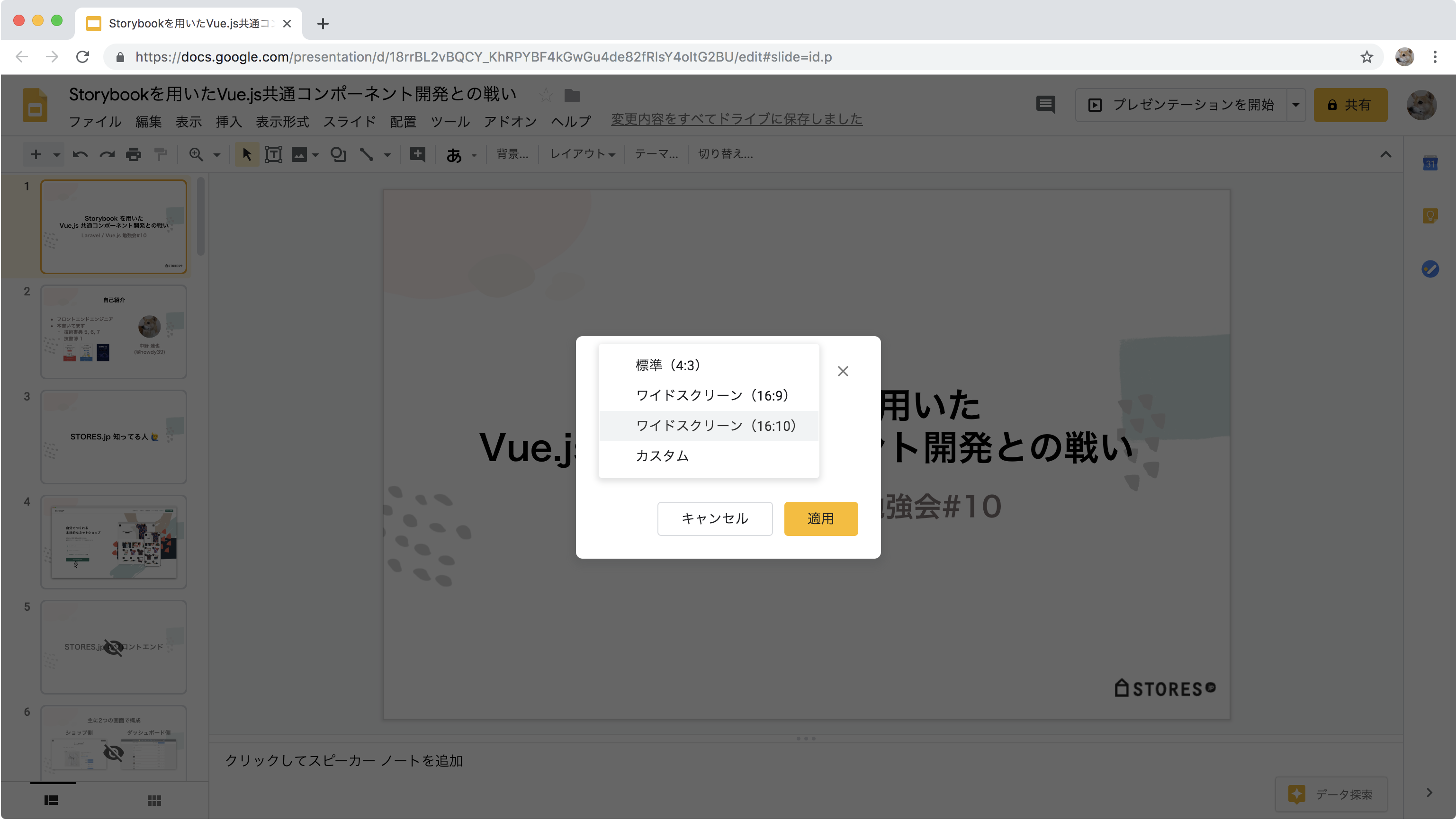Select slide 1 thumbnail
Image resolution: width=1456 pixels, height=820 pixels.
click(114, 226)
